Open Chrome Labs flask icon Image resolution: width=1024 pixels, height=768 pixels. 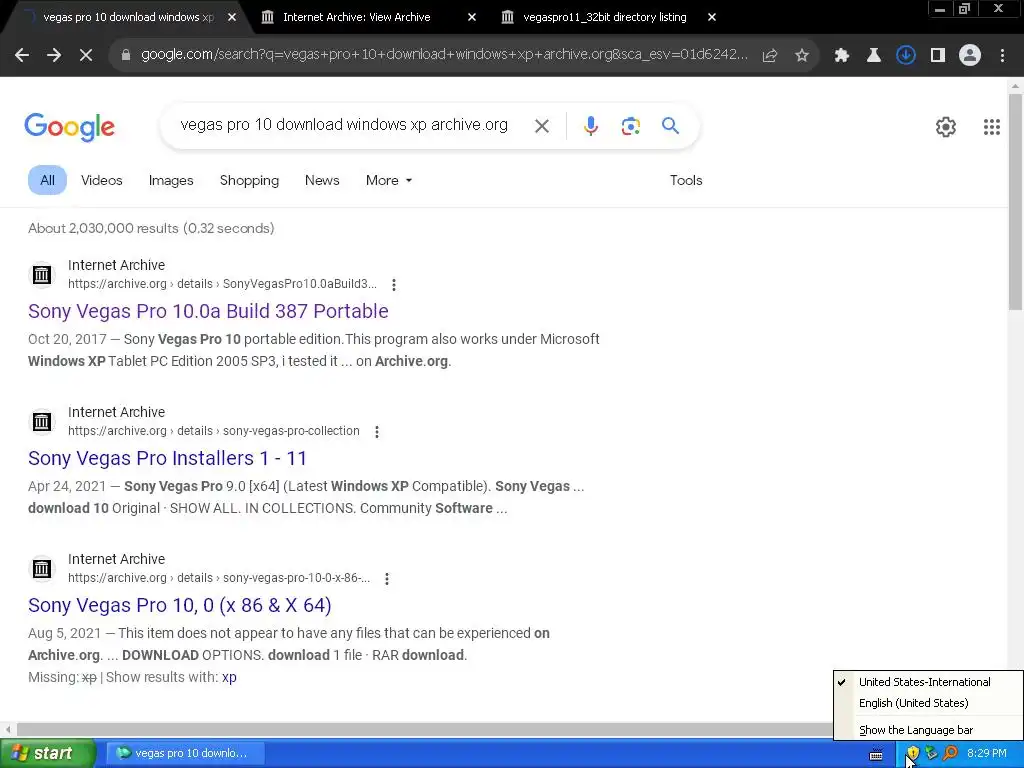click(x=874, y=56)
